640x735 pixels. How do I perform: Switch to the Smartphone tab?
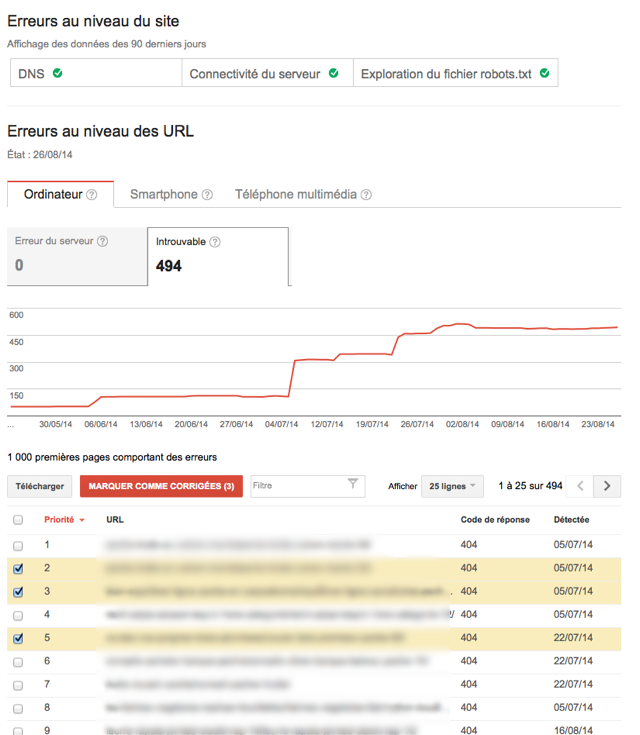[x=164, y=194]
